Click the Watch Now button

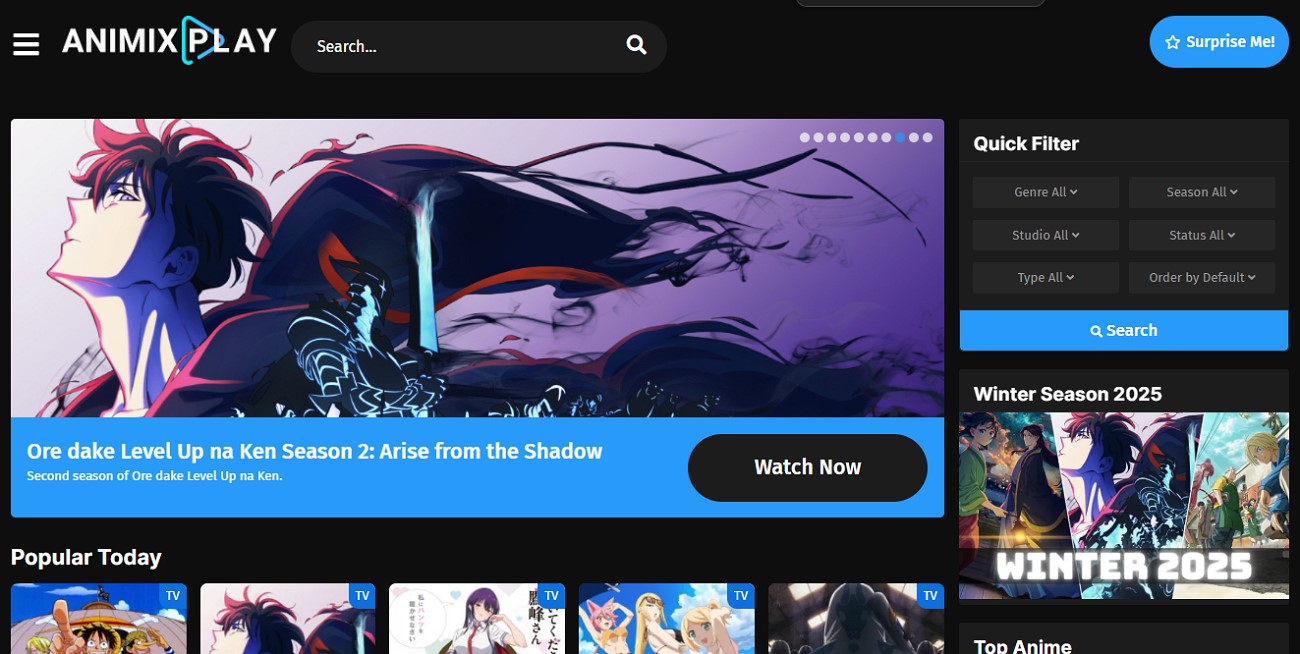point(807,467)
